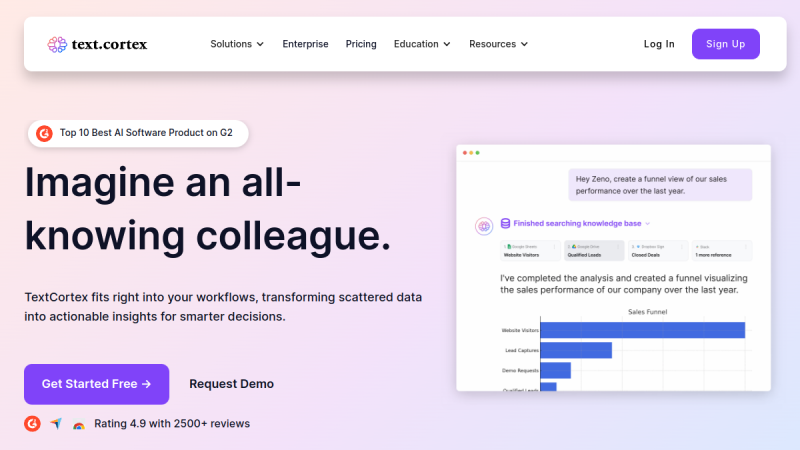800x450 pixels.
Task: Select the Closed Deals reference card
Action: pos(658,251)
